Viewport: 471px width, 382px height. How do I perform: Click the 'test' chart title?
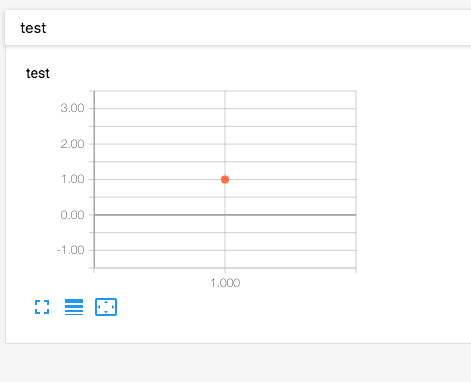38,73
